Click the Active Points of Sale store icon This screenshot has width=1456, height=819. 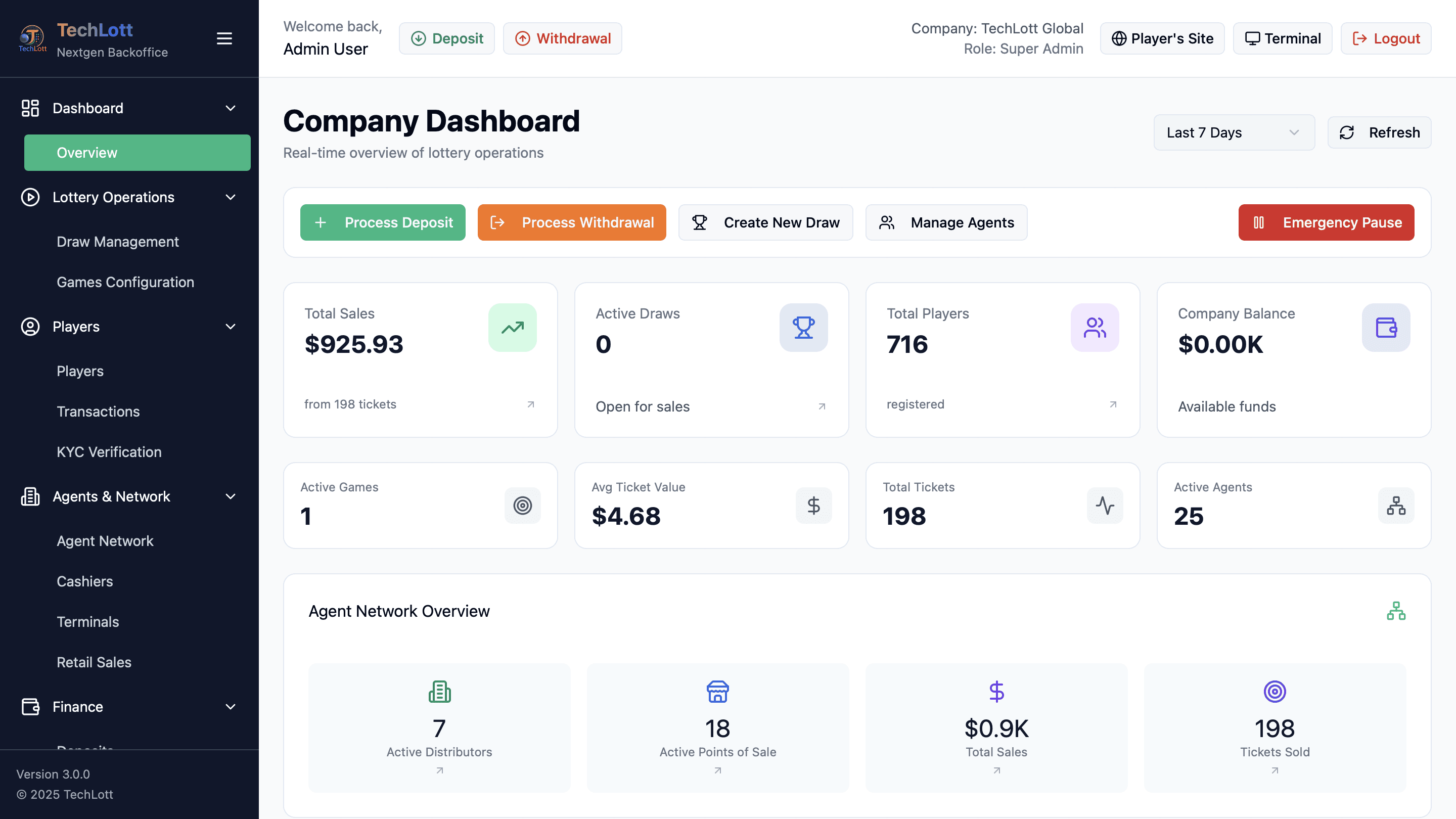coord(717,691)
